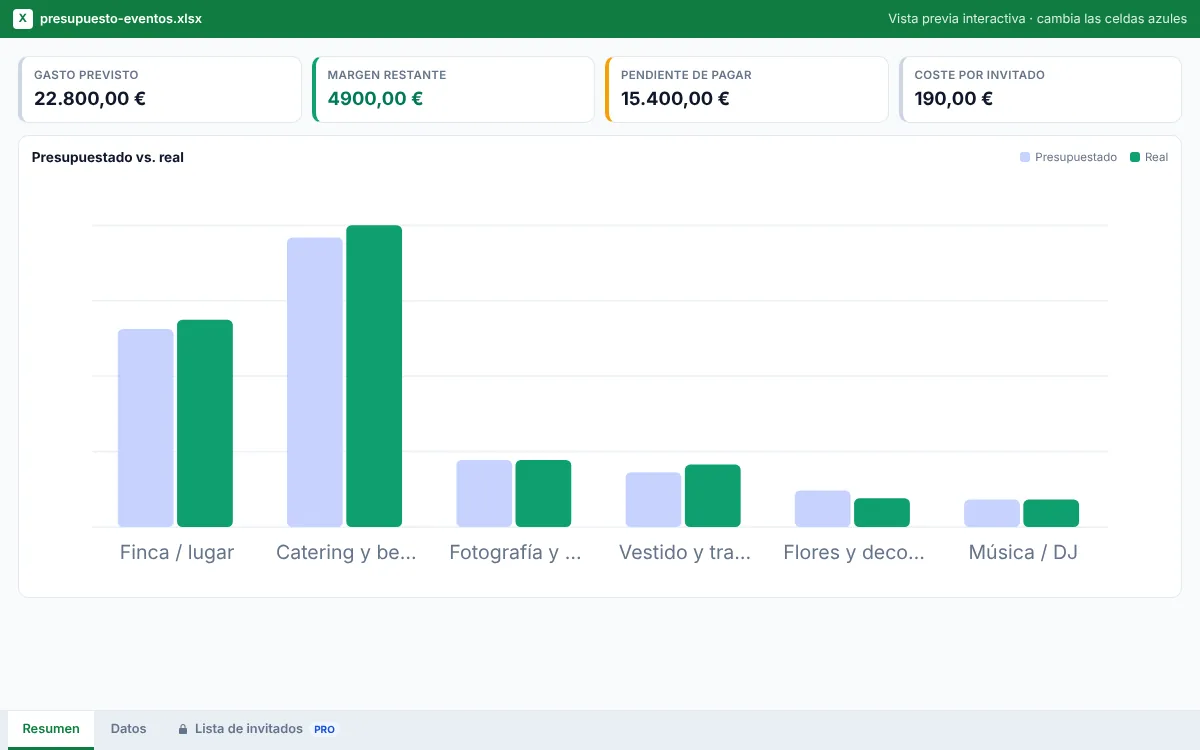This screenshot has height=750, width=1200.
Task: Click the 'Fotografía y ...' axis label
Action: point(515,552)
